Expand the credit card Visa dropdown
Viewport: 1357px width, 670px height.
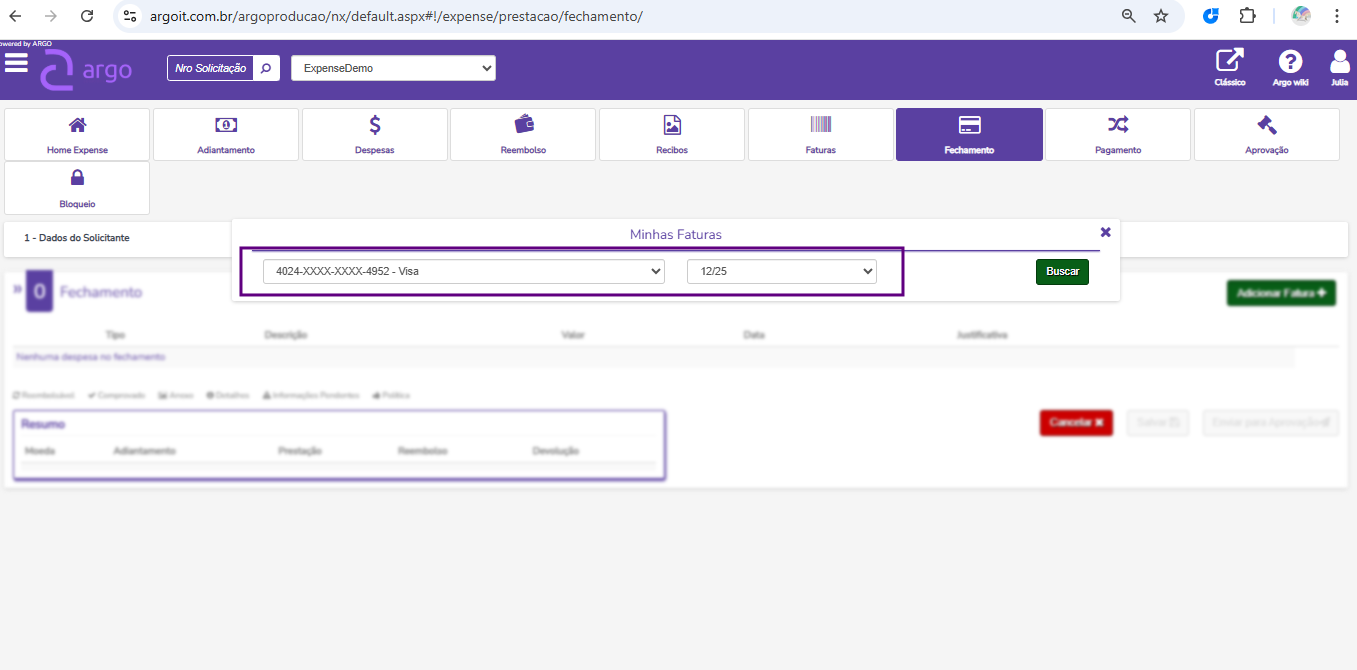pyautogui.click(x=463, y=271)
